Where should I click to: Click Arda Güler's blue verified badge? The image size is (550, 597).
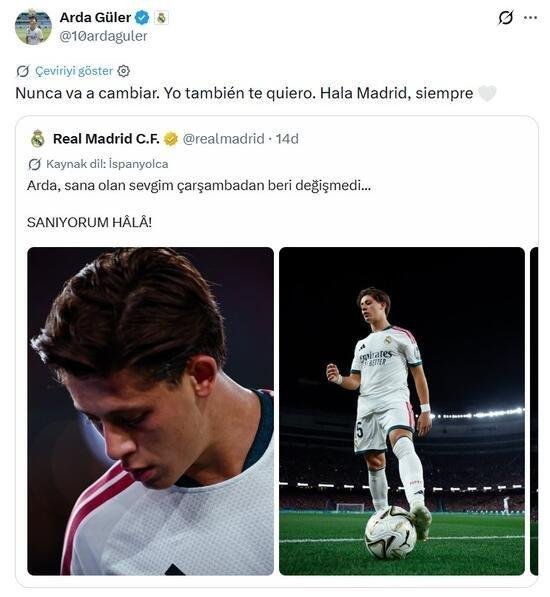tap(142, 18)
